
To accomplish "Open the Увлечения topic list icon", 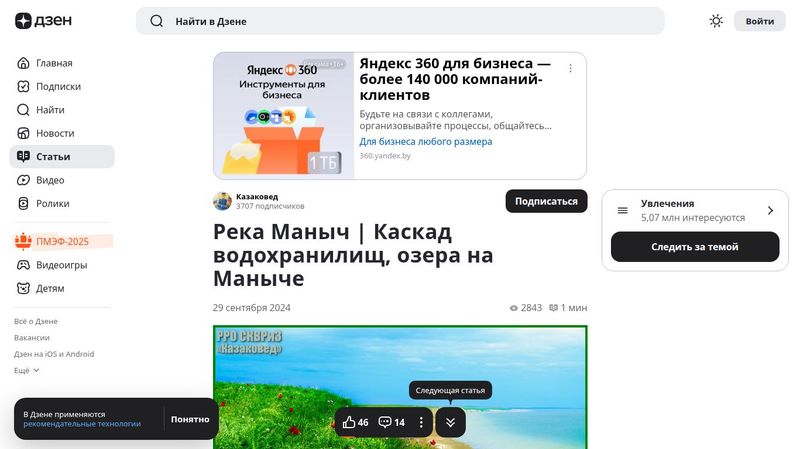I will click(x=622, y=210).
